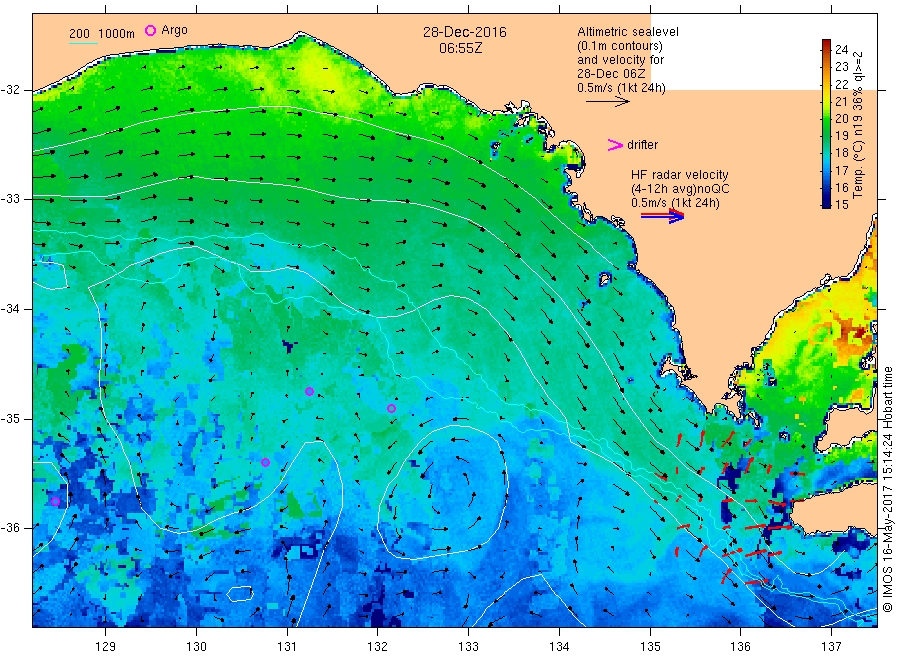Viewport: 900px width, 660px height.
Task: Click the 'Temp. (°C) n19 36% ql>=2' label
Action: [x=858, y=125]
